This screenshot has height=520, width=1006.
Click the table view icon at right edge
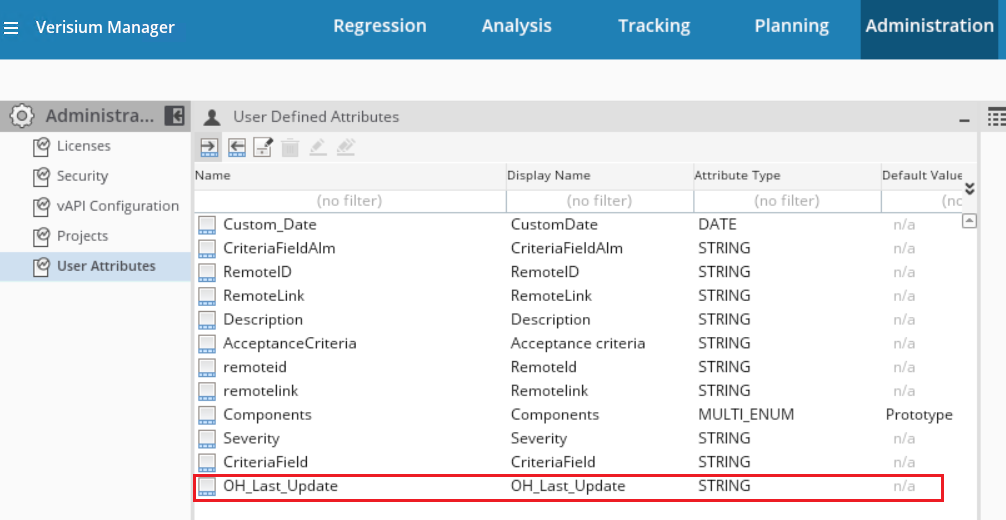(996, 117)
